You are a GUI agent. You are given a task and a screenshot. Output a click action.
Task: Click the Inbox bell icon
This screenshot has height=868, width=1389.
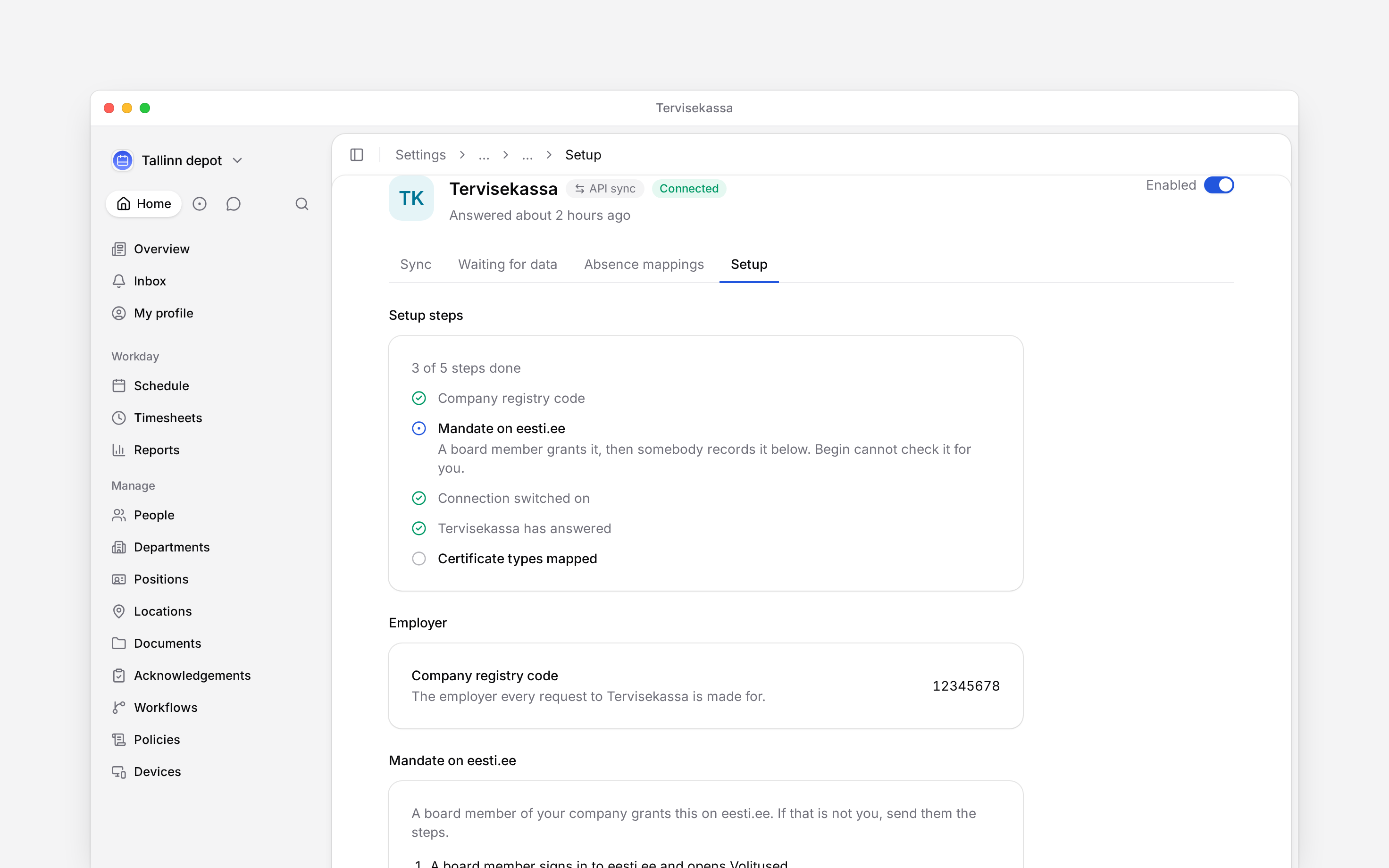(x=119, y=281)
